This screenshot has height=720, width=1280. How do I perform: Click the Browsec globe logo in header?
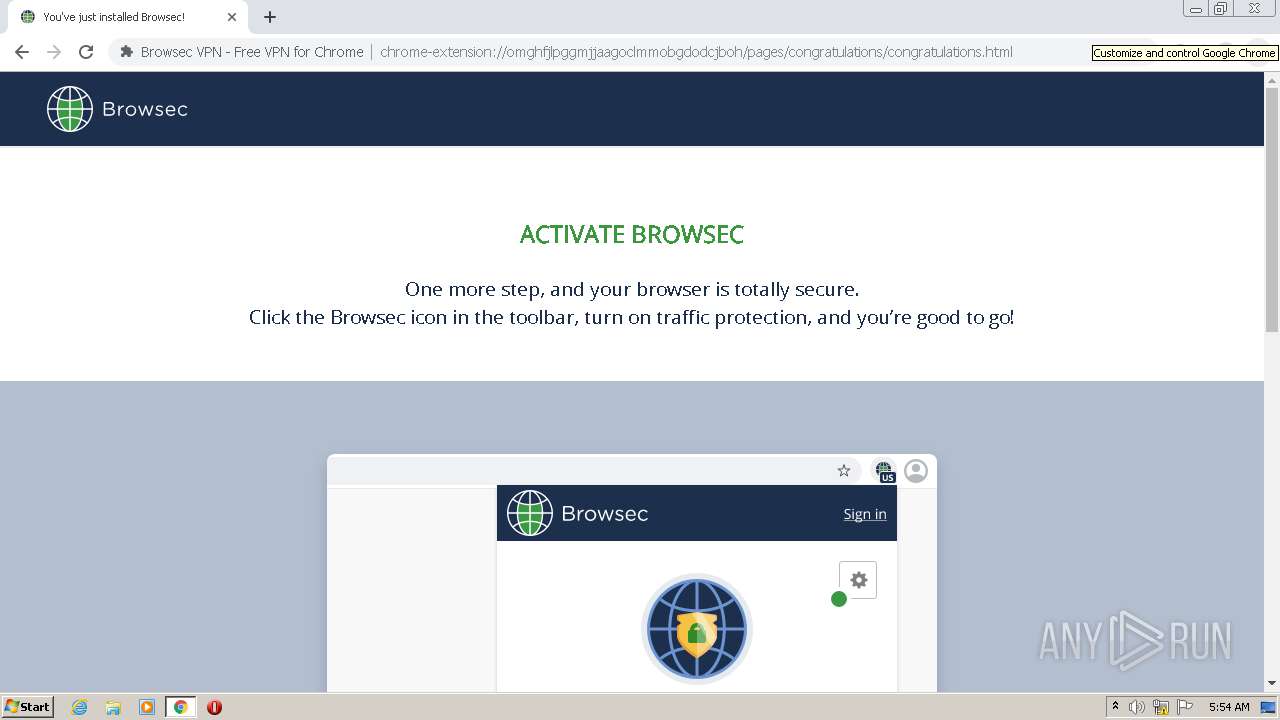[x=70, y=109]
